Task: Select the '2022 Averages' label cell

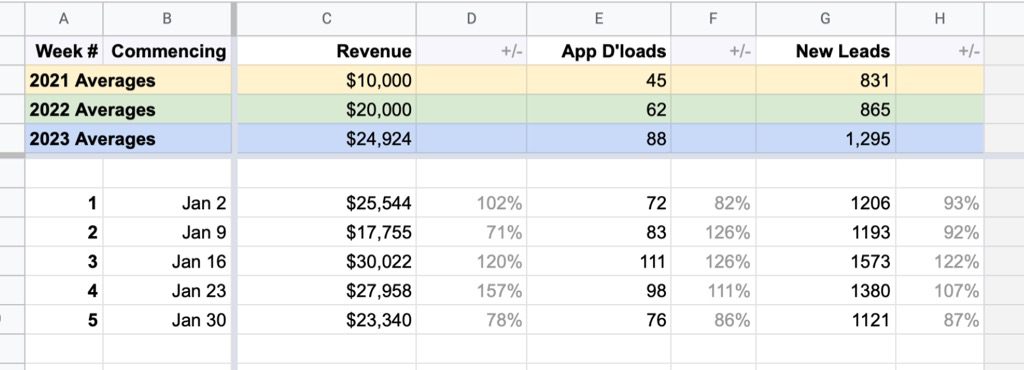Action: tap(129, 109)
